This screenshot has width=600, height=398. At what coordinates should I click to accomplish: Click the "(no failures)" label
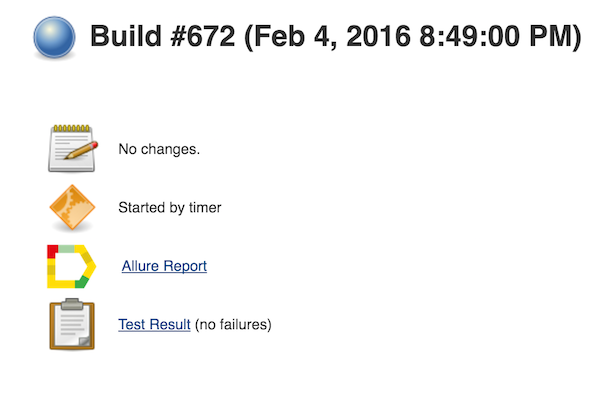click(x=233, y=325)
